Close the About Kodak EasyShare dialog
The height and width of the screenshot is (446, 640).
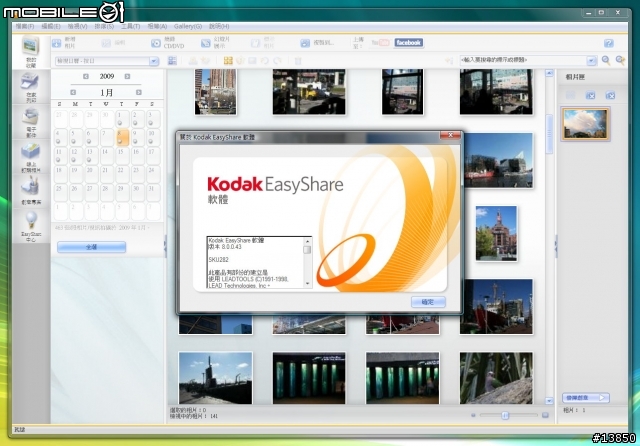450,135
